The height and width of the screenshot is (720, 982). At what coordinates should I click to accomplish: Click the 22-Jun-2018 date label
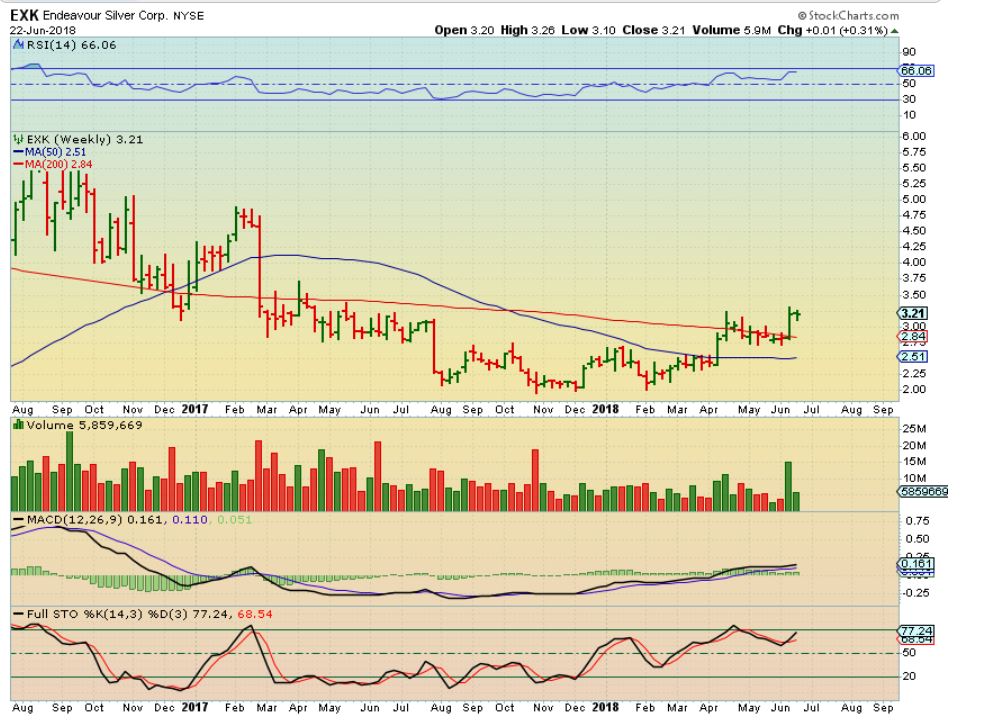click(x=43, y=30)
